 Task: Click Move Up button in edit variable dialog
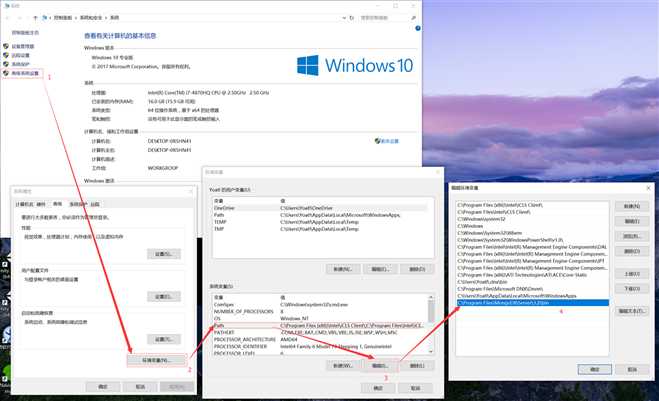pyautogui.click(x=632, y=274)
